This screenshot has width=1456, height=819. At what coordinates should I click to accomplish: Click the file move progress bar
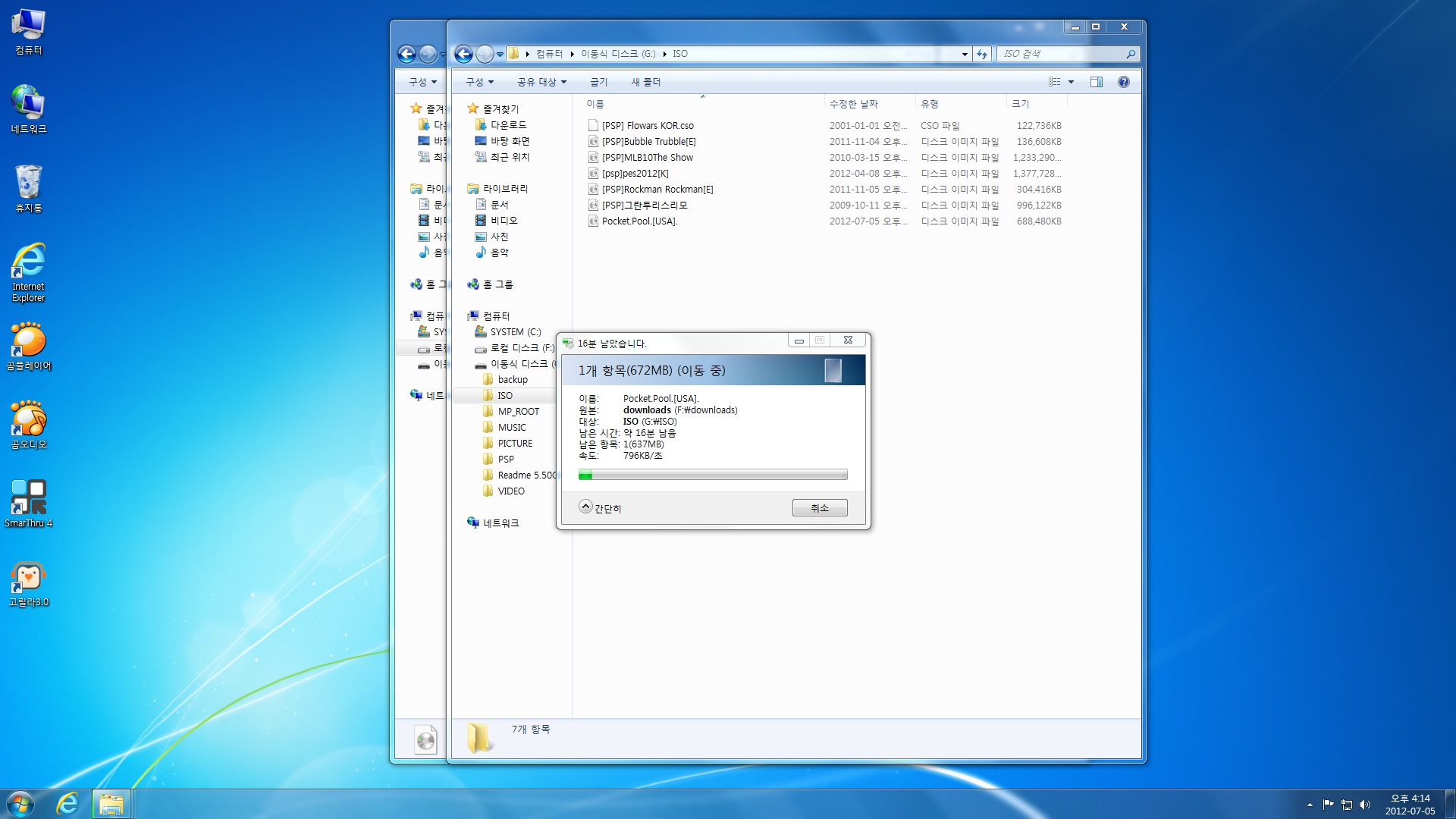713,475
